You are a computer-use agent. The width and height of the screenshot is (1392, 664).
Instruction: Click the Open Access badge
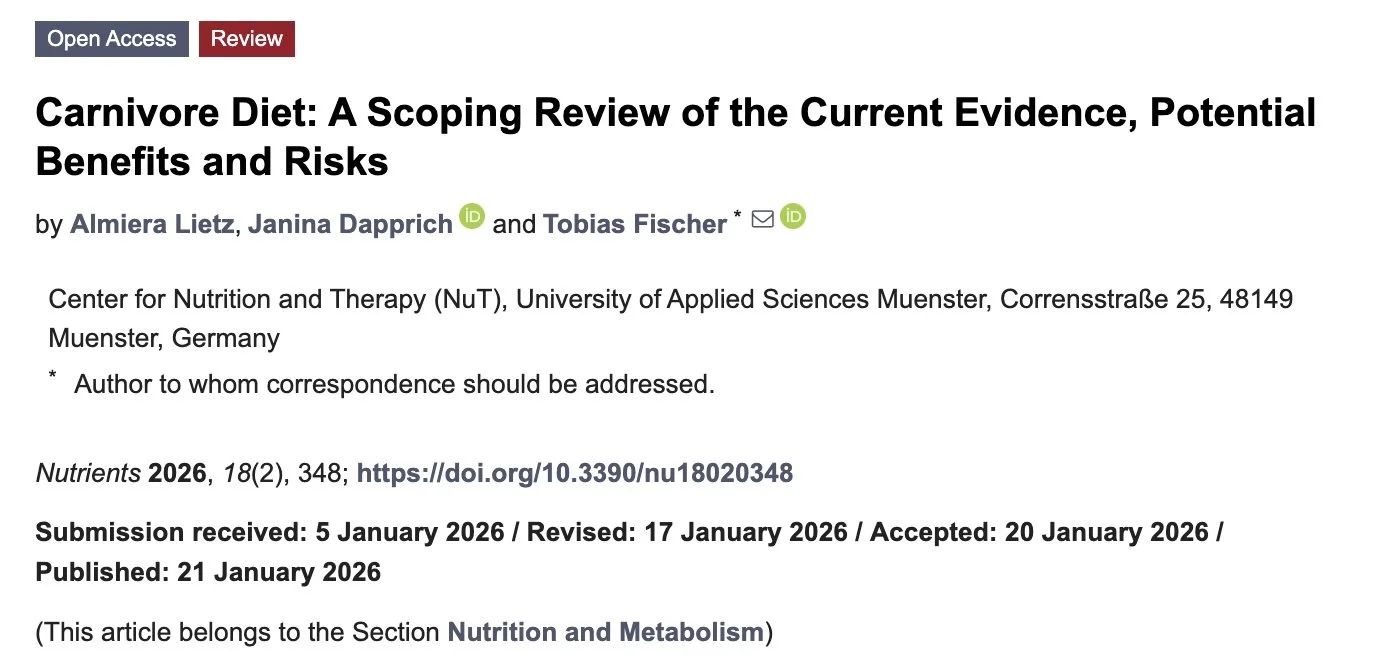click(x=112, y=39)
